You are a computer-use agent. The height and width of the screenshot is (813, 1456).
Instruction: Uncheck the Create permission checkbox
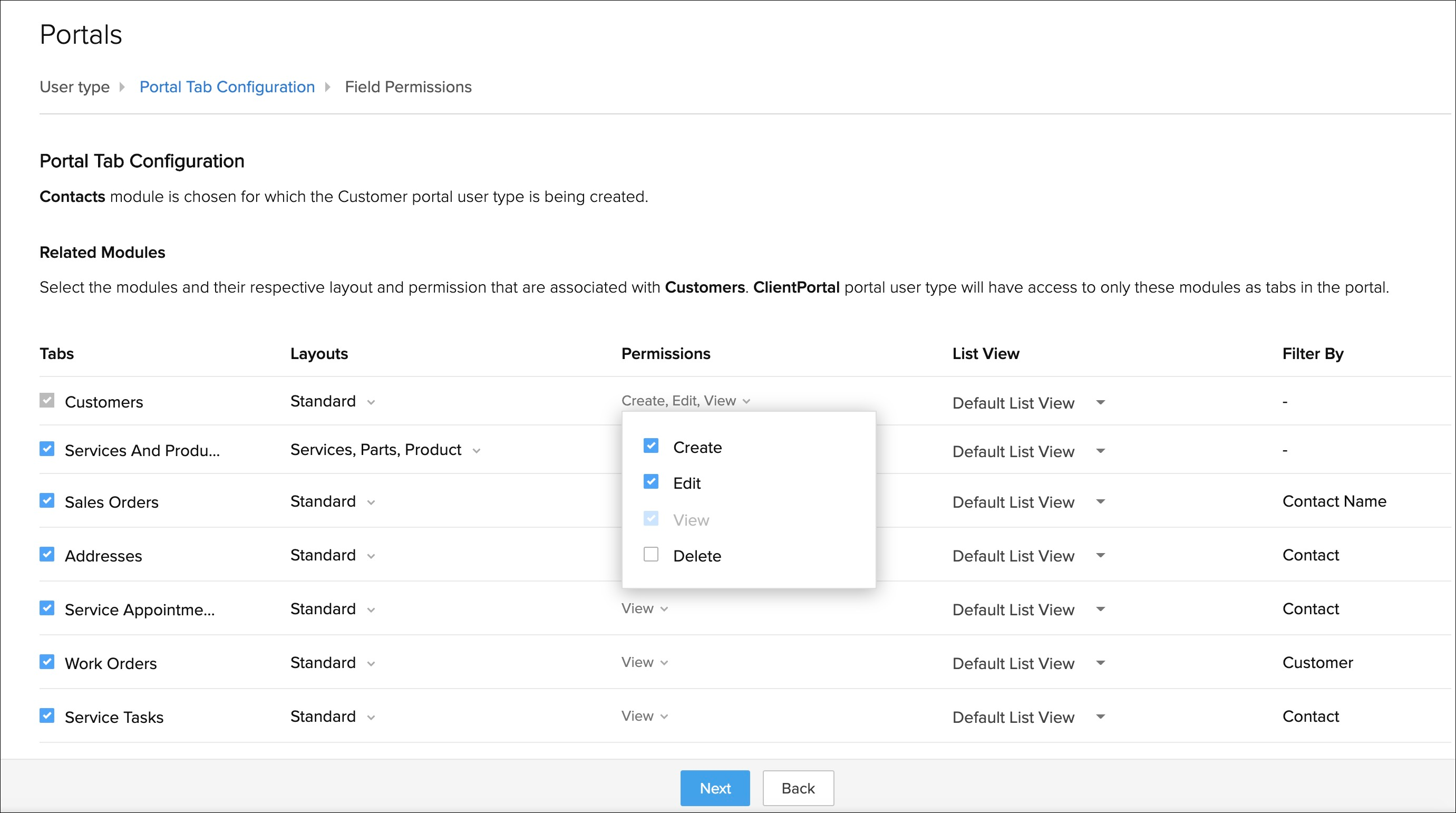click(651, 446)
